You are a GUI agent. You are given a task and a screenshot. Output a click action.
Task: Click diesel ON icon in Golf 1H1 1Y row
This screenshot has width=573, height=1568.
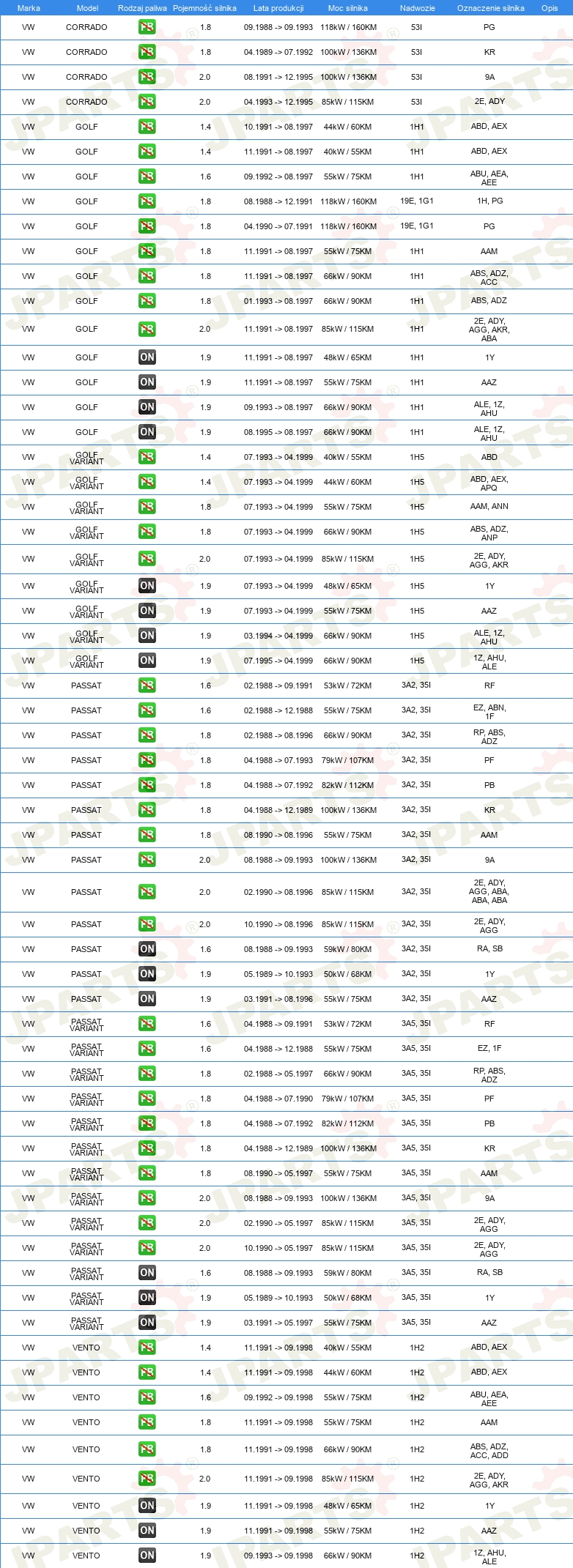click(x=147, y=357)
